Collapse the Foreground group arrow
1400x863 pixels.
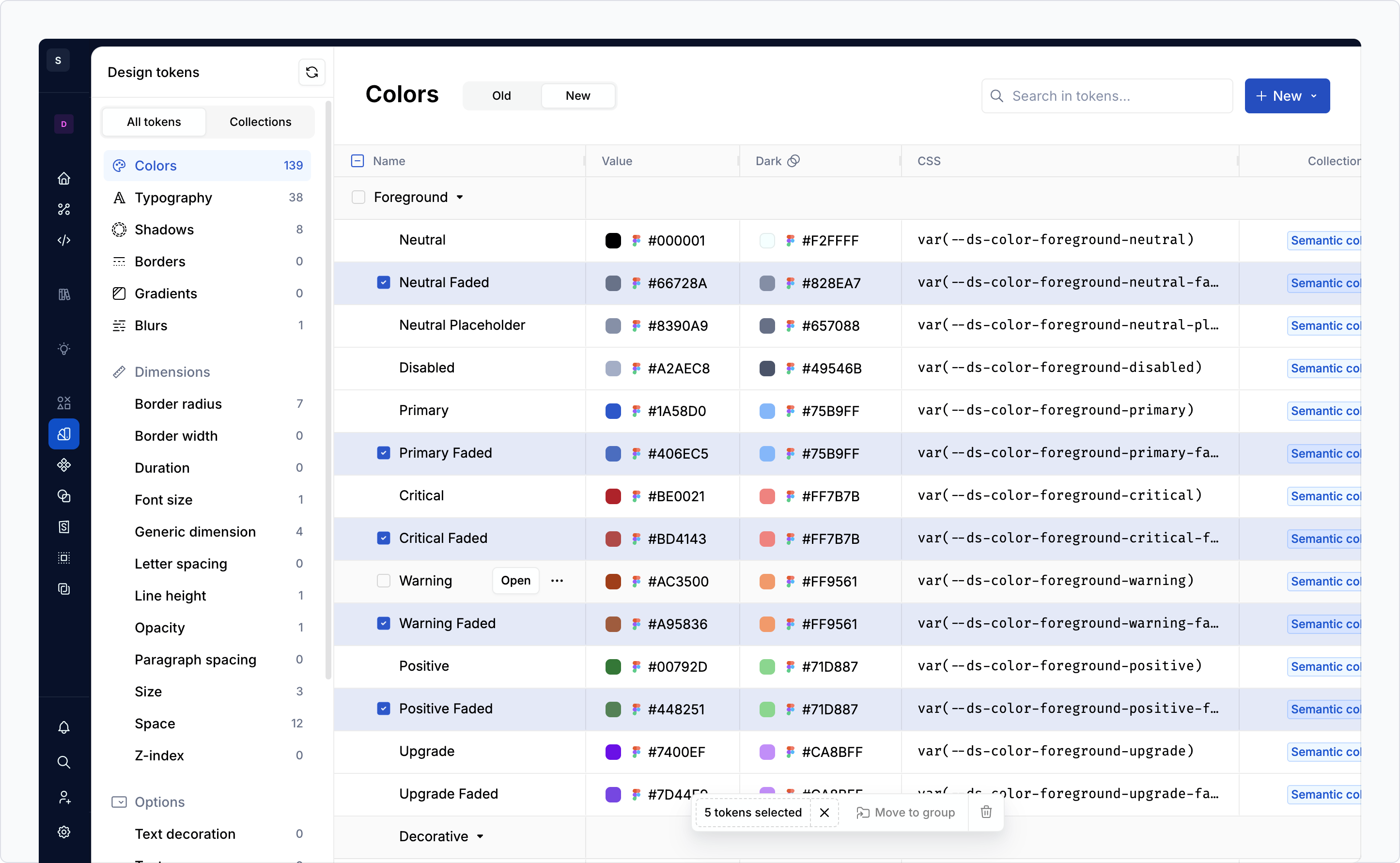point(460,198)
